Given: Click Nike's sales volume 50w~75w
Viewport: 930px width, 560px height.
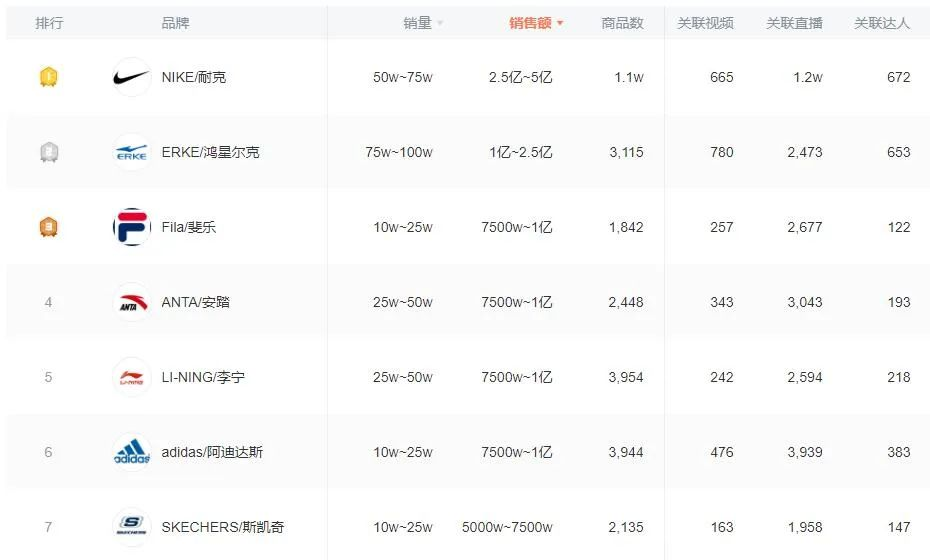Looking at the screenshot, I should (403, 77).
